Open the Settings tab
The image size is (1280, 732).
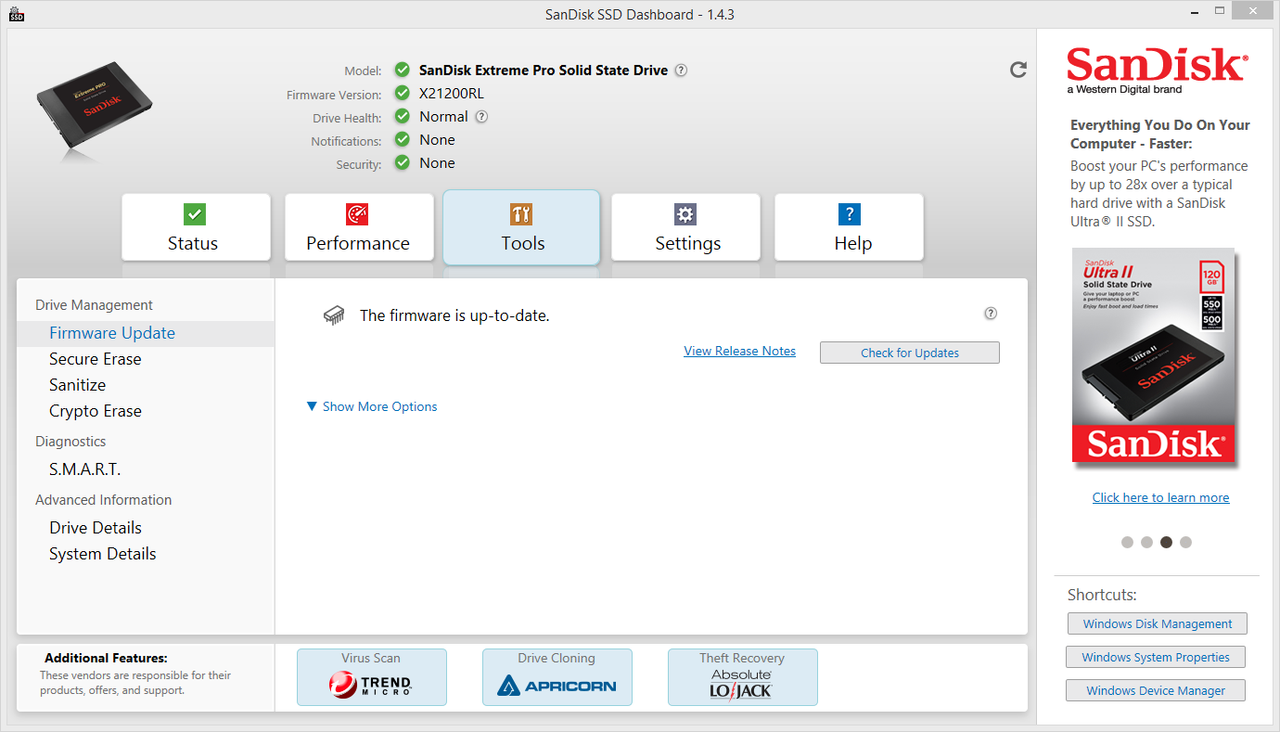[686, 227]
